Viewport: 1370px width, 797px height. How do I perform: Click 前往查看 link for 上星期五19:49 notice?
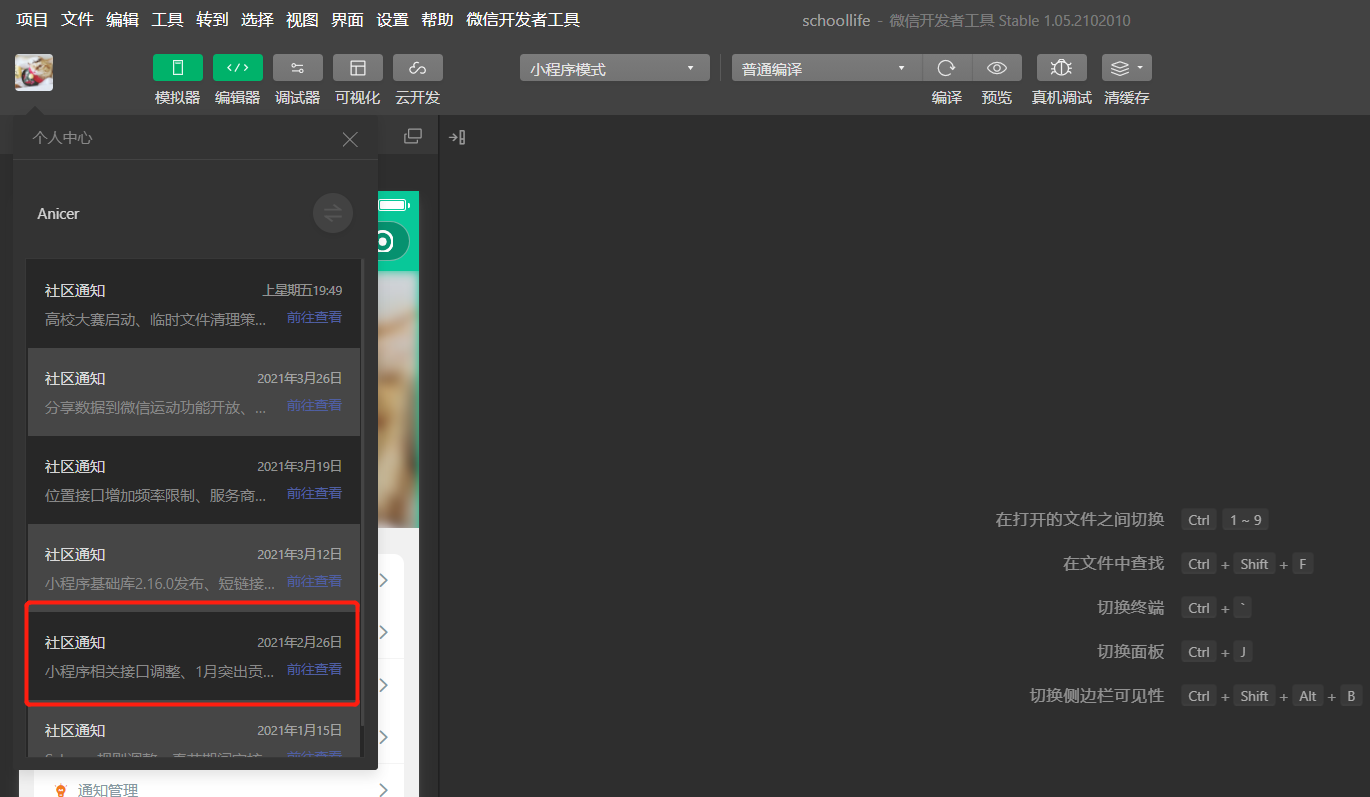(x=314, y=318)
